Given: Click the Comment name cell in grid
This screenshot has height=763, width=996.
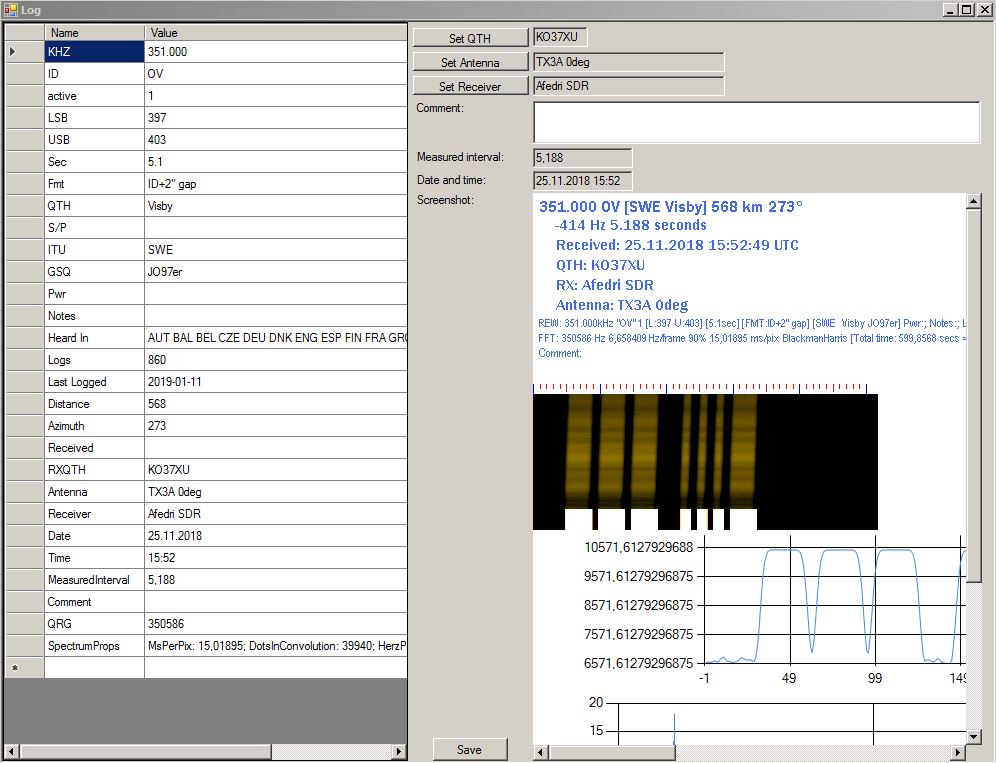Looking at the screenshot, I should tap(95, 602).
